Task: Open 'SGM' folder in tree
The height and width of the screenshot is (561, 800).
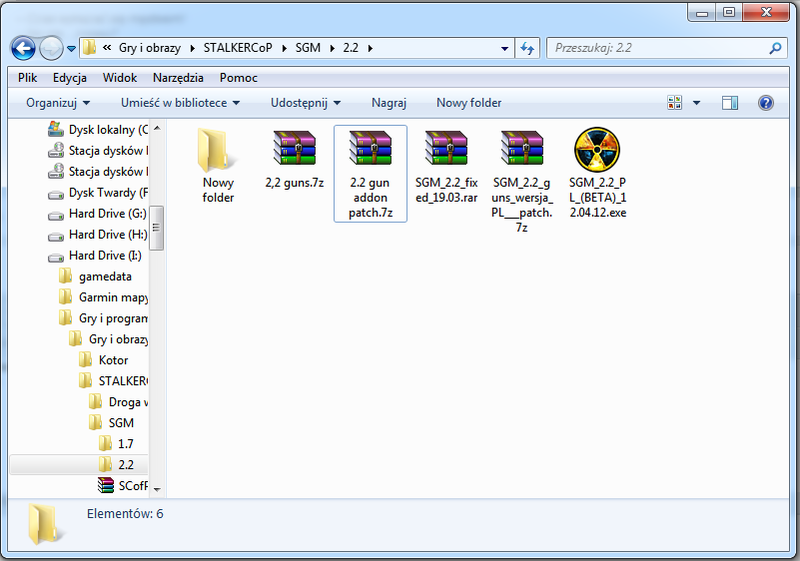Action: [x=111, y=422]
